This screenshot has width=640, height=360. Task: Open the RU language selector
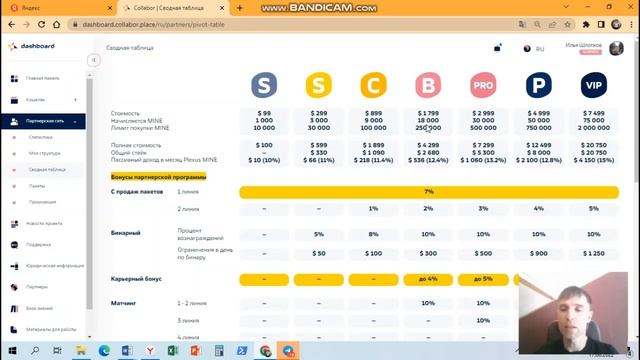[x=533, y=49]
